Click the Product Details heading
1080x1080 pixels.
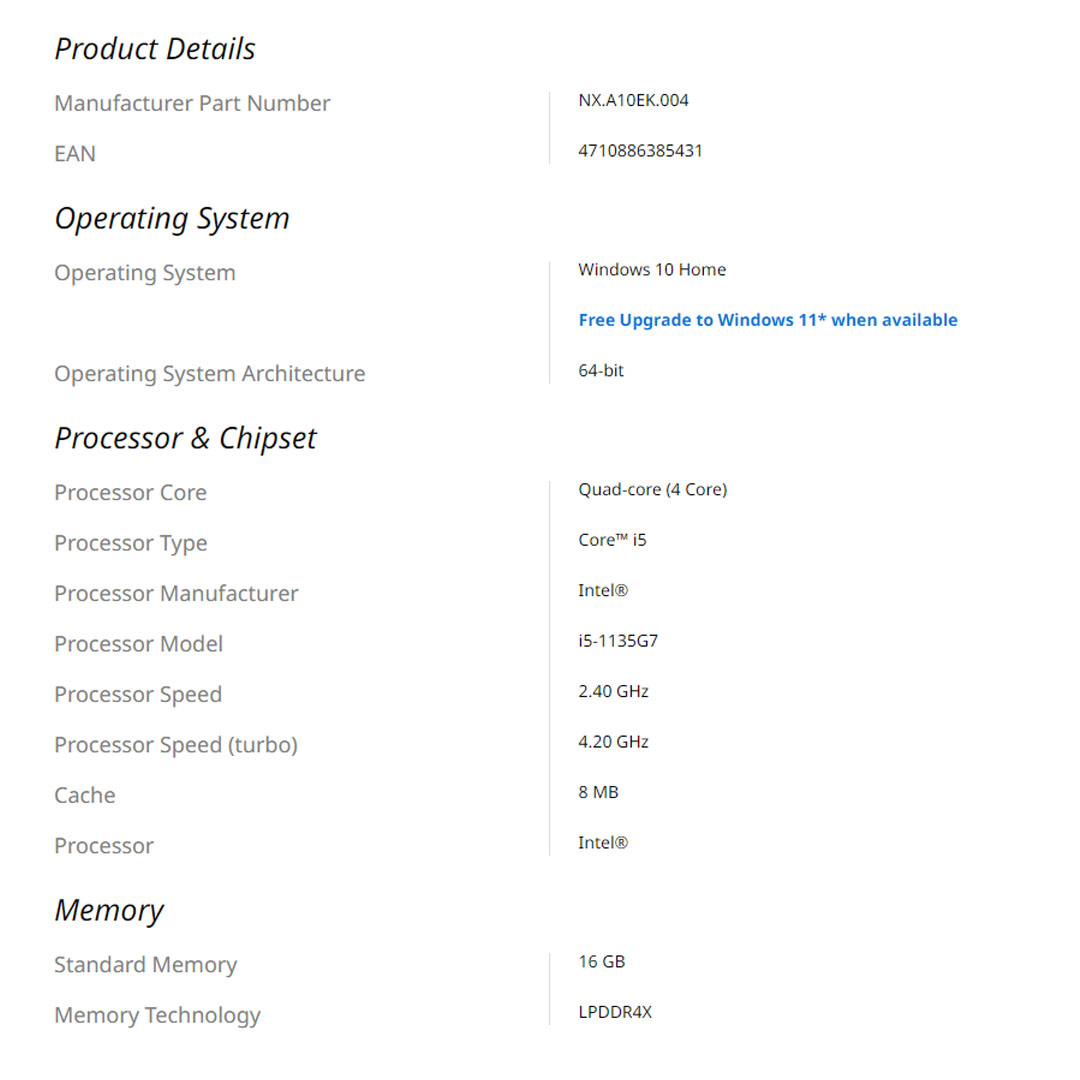tap(155, 49)
